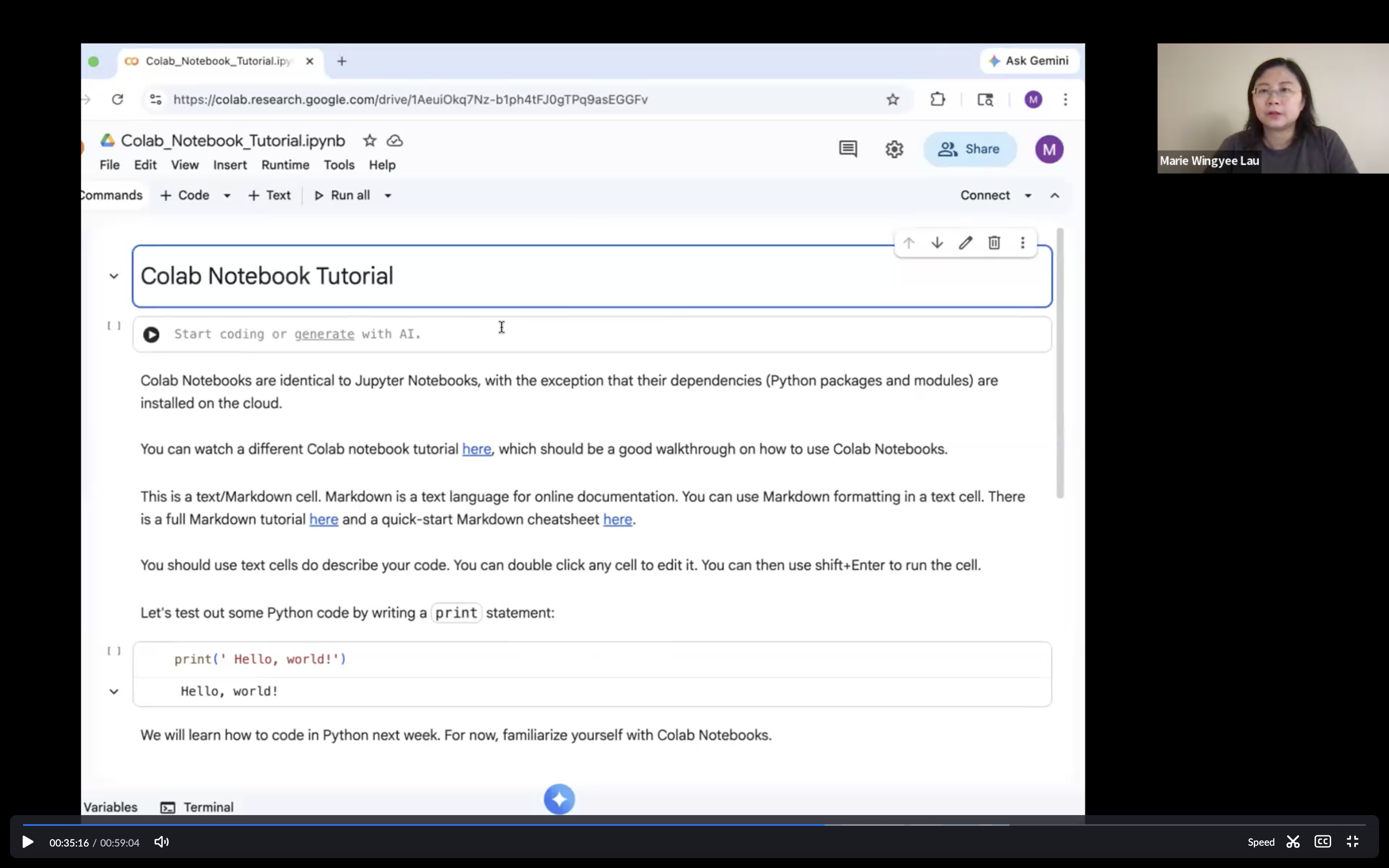Click the Share button
Screen dimensions: 1389x868
click(969, 149)
